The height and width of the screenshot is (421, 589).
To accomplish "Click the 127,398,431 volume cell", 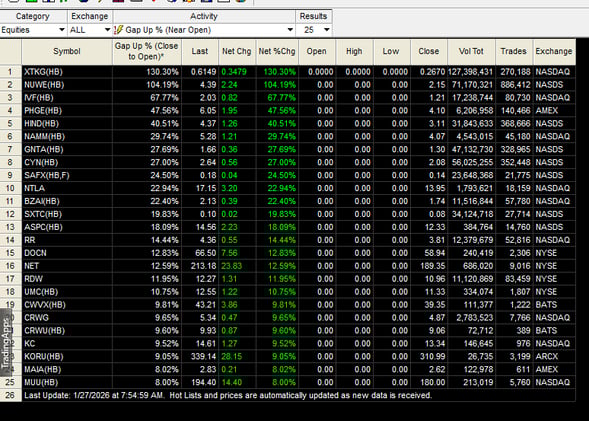I will pyautogui.click(x=470, y=72).
